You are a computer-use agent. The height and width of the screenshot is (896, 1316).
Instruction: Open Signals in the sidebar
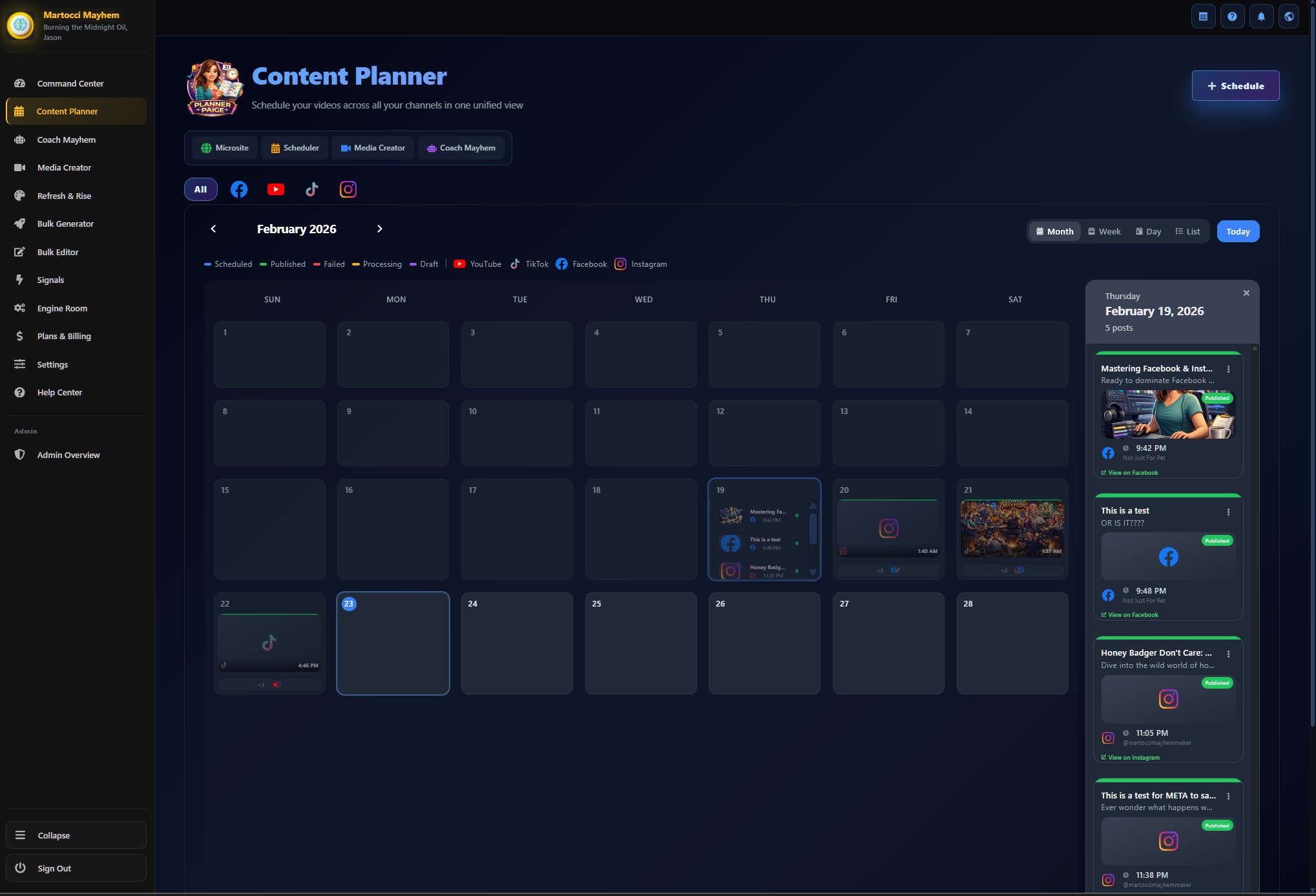coord(50,280)
